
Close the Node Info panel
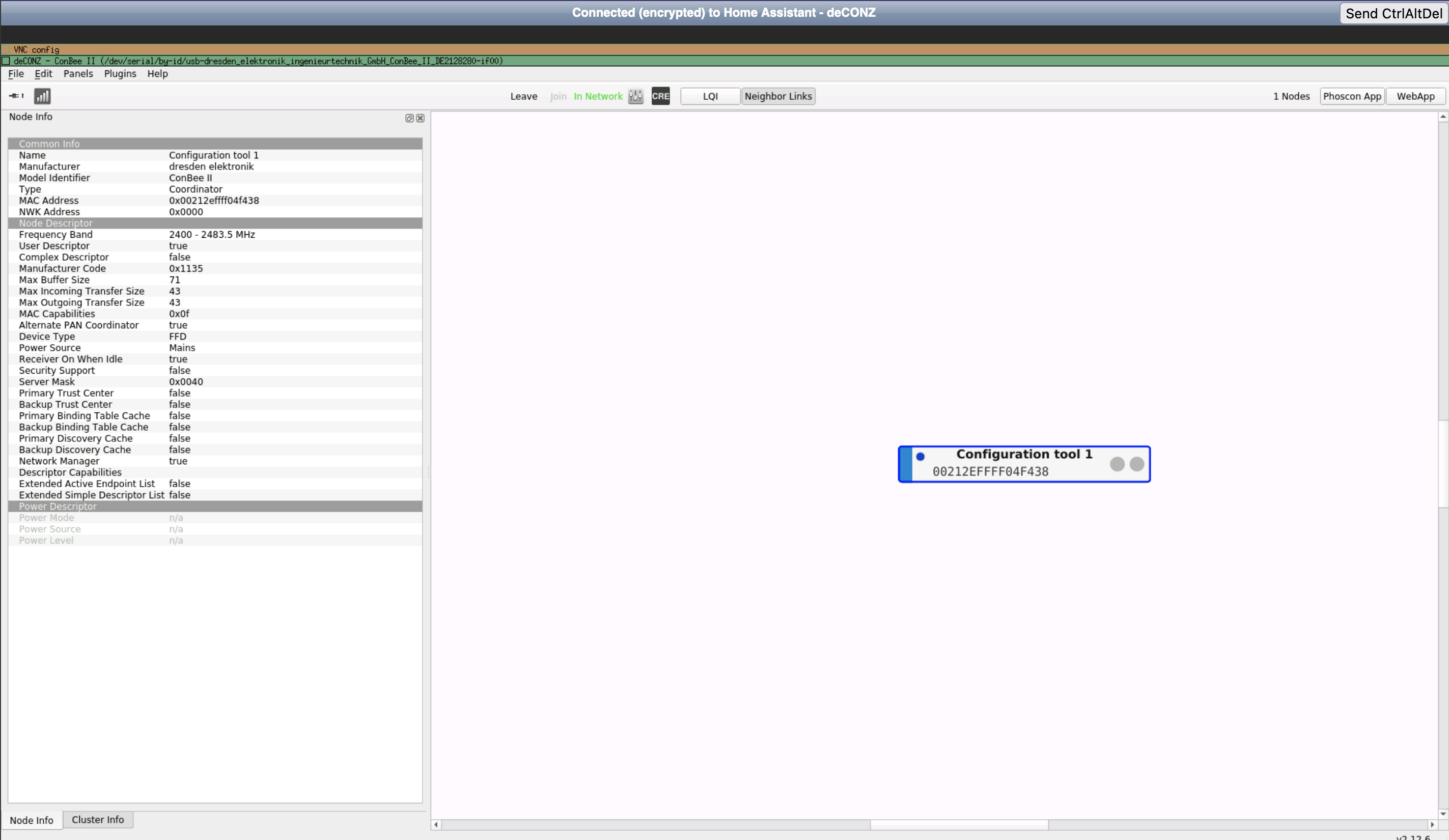[x=421, y=118]
